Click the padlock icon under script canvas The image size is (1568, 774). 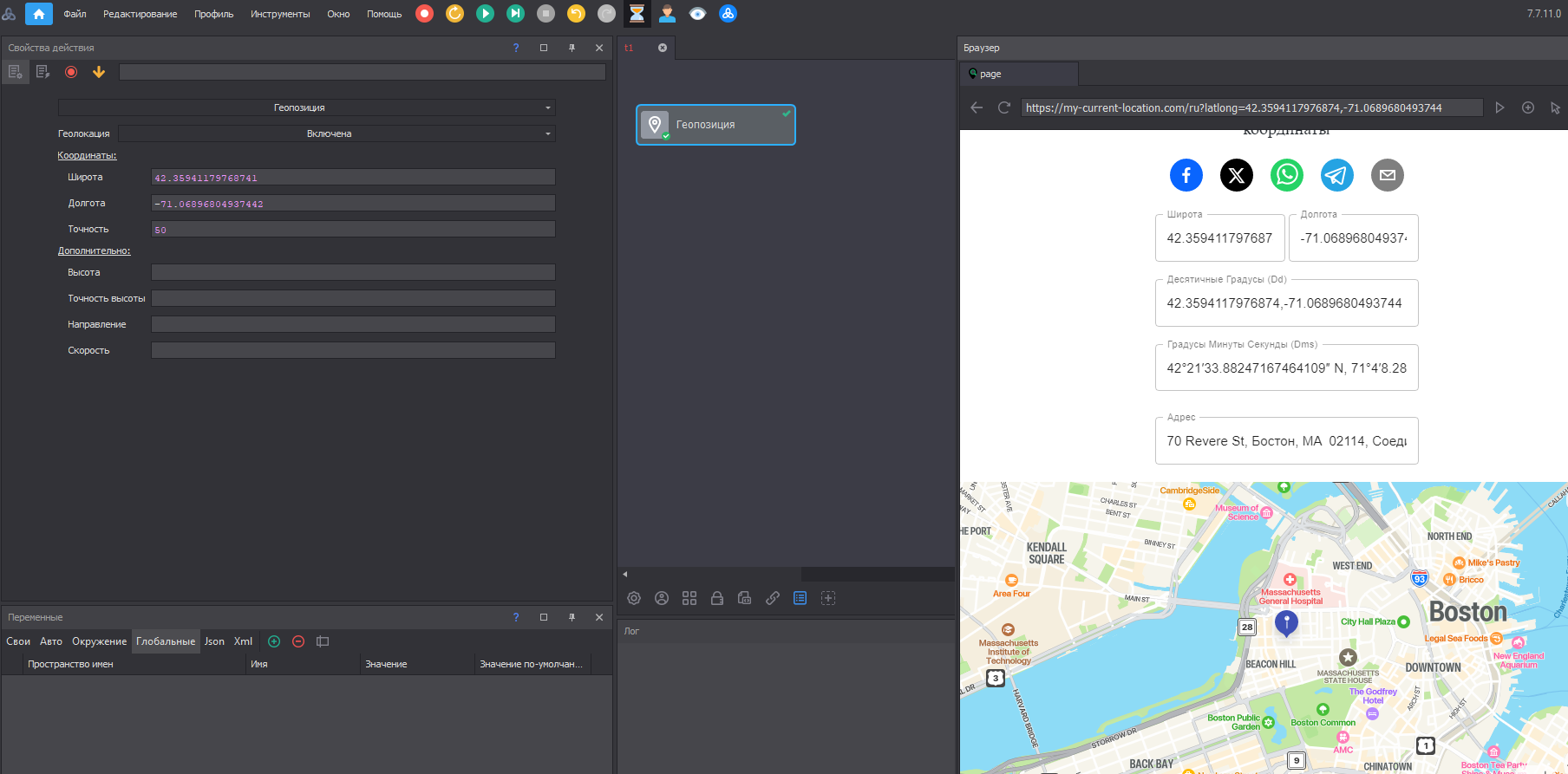click(717, 598)
